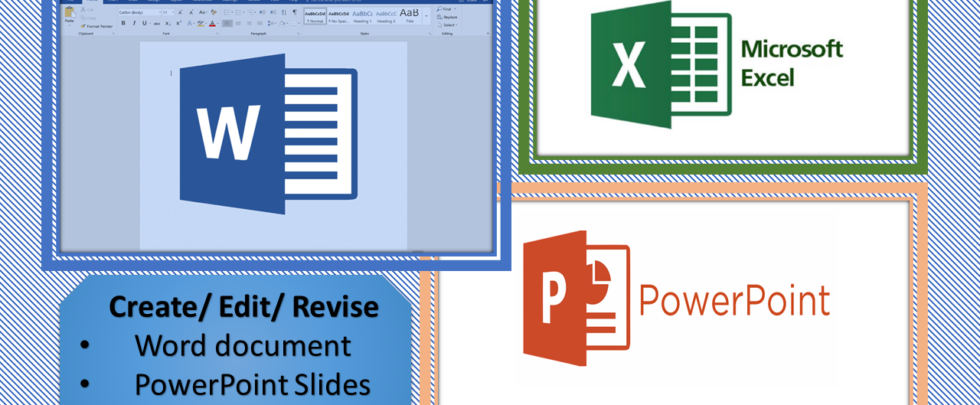Toggle Bold formatting in Font group
This screenshot has width=980, height=405.
(x=123, y=23)
